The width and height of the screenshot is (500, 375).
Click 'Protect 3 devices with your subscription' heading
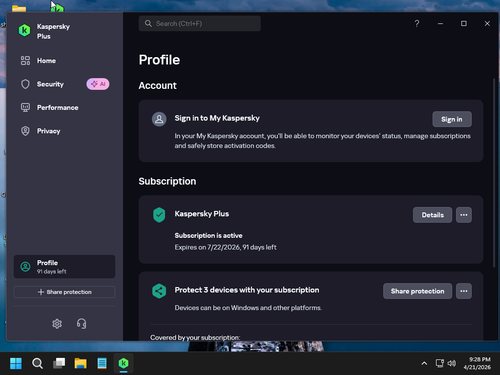247,290
